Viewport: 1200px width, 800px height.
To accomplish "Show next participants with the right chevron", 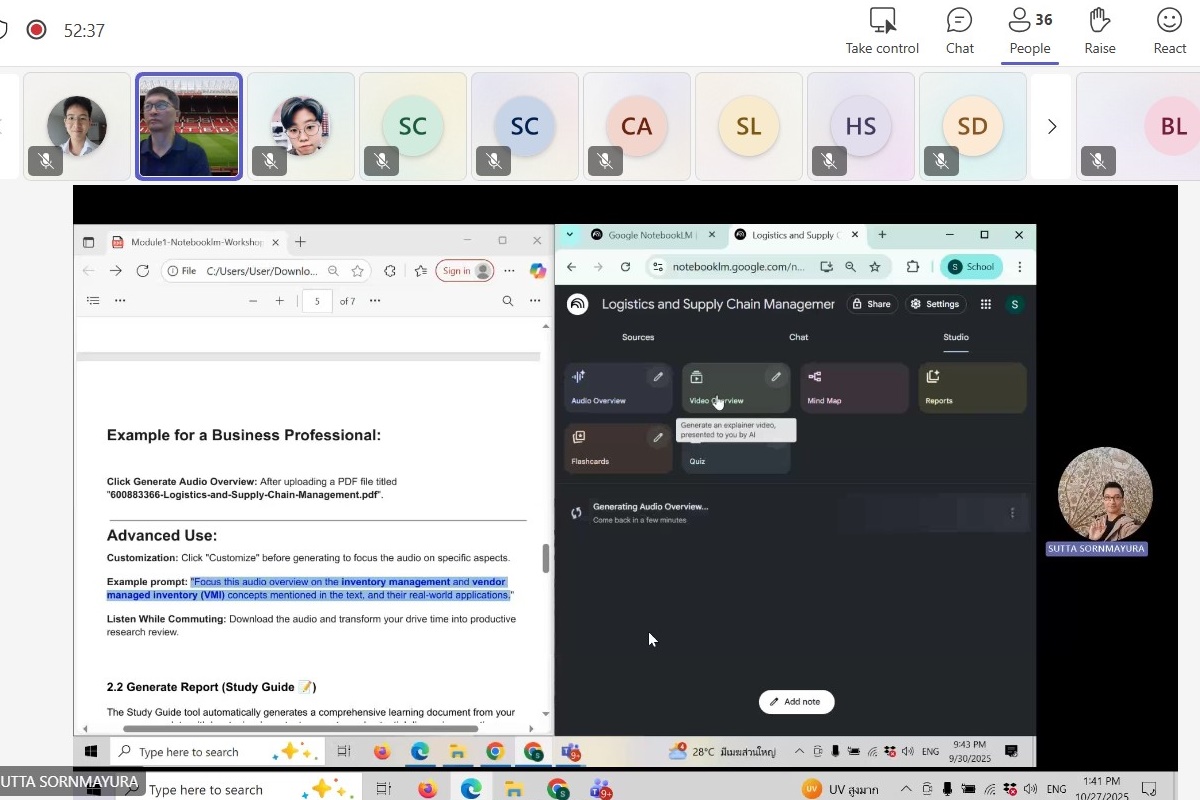I will [1051, 127].
